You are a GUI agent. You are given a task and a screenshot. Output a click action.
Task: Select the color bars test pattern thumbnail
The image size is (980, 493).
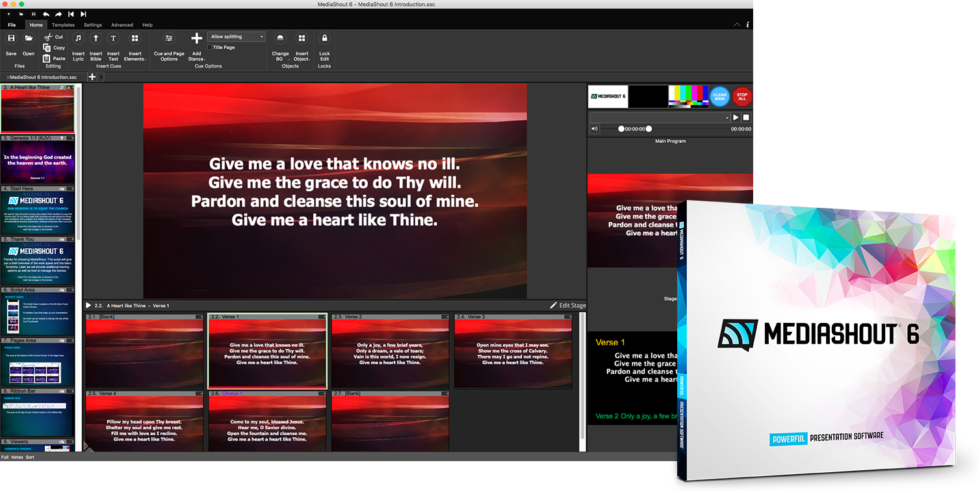pos(688,97)
